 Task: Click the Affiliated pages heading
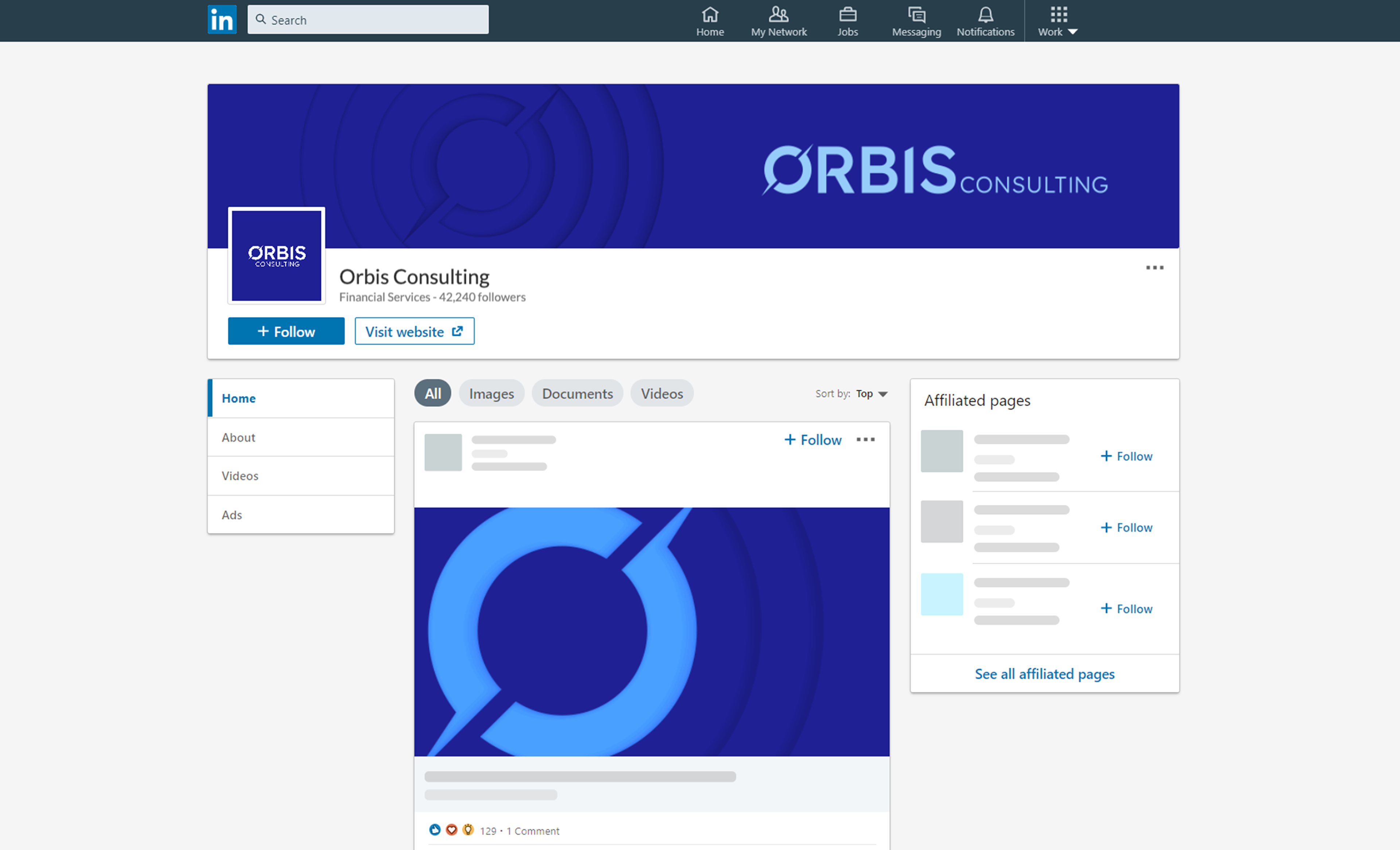[977, 401]
